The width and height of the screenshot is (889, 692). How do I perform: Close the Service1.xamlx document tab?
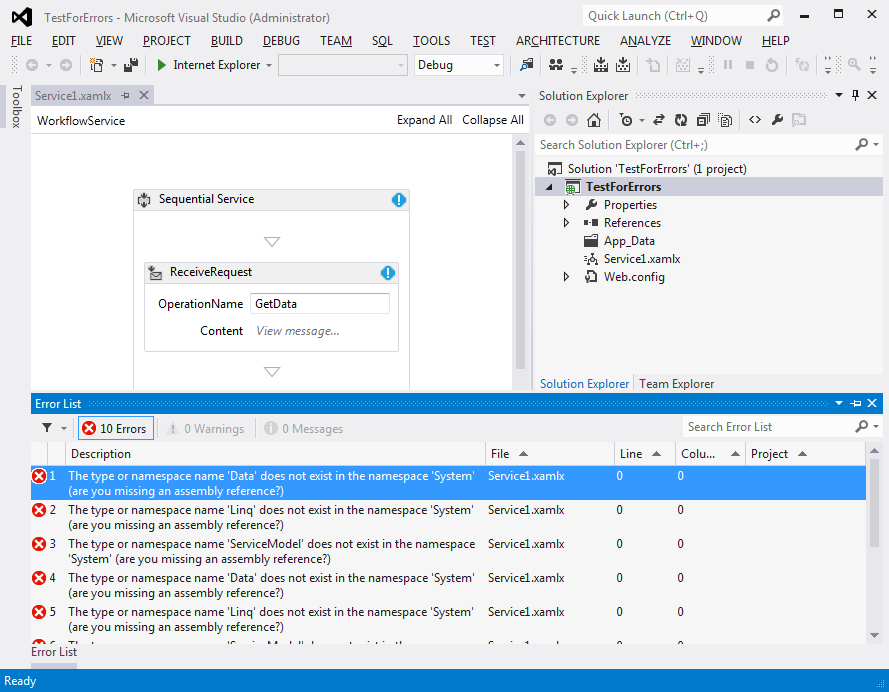144,95
